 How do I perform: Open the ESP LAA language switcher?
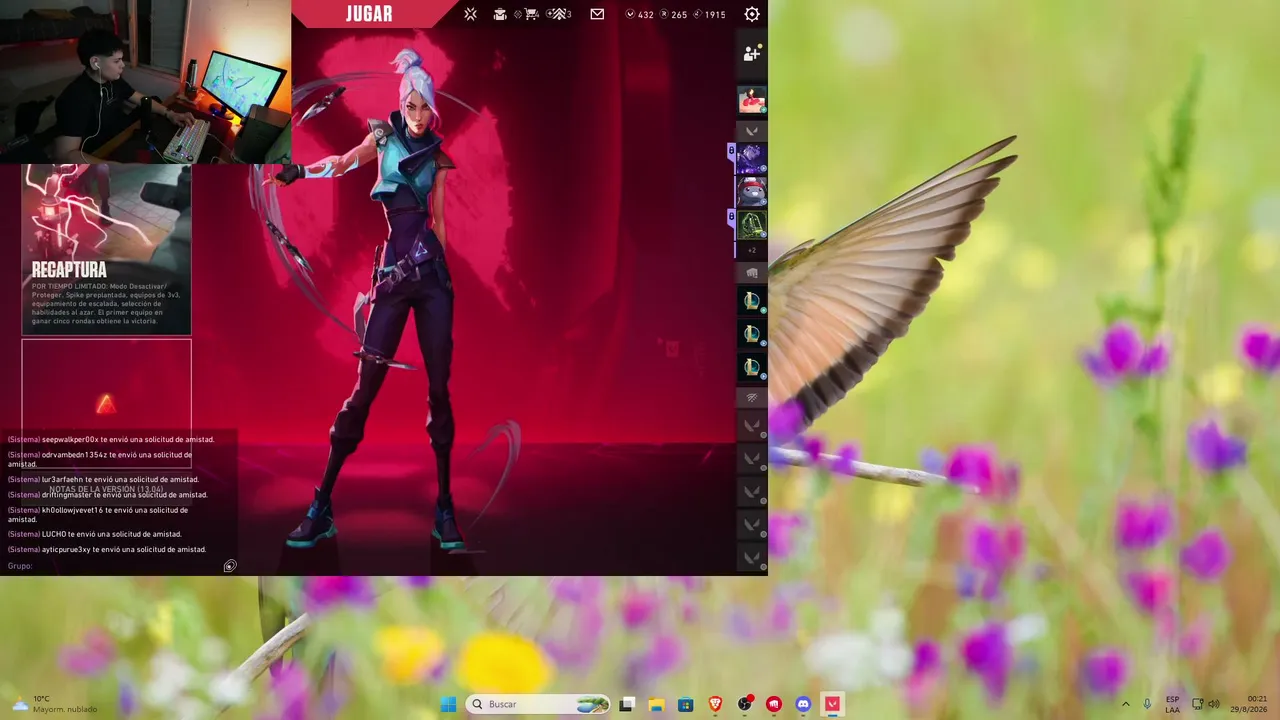1172,704
